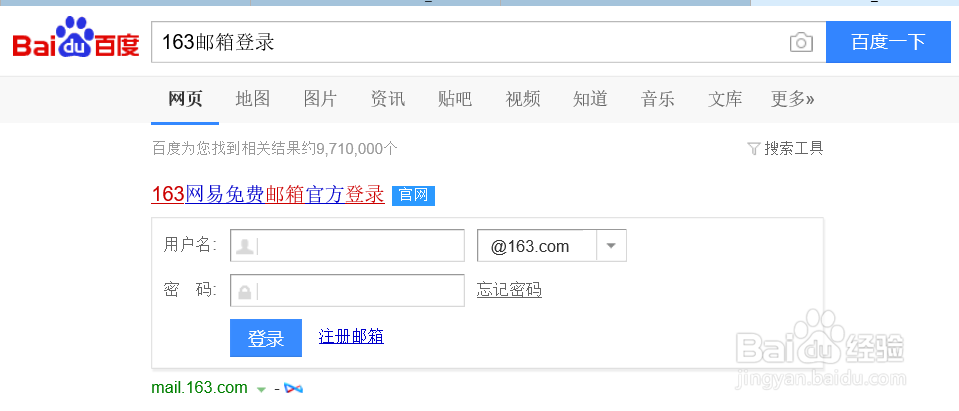Open the 163网易免费邮箱官方登录 result link

pyautogui.click(x=268, y=194)
